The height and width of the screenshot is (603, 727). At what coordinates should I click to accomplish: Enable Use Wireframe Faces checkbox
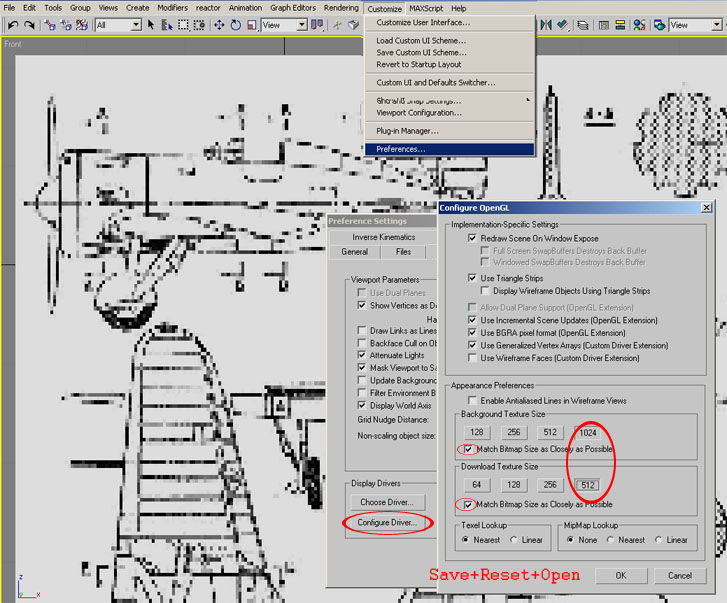coord(472,358)
